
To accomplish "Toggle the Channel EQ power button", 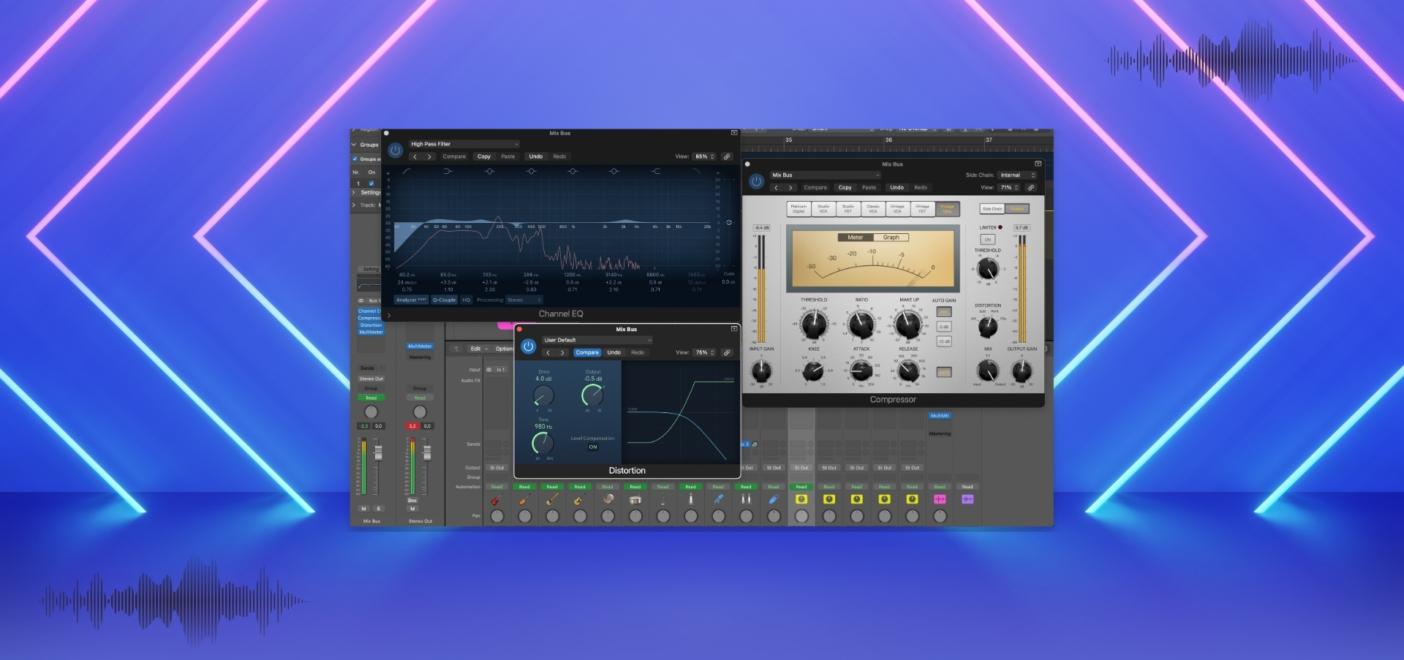I will pyautogui.click(x=395, y=150).
